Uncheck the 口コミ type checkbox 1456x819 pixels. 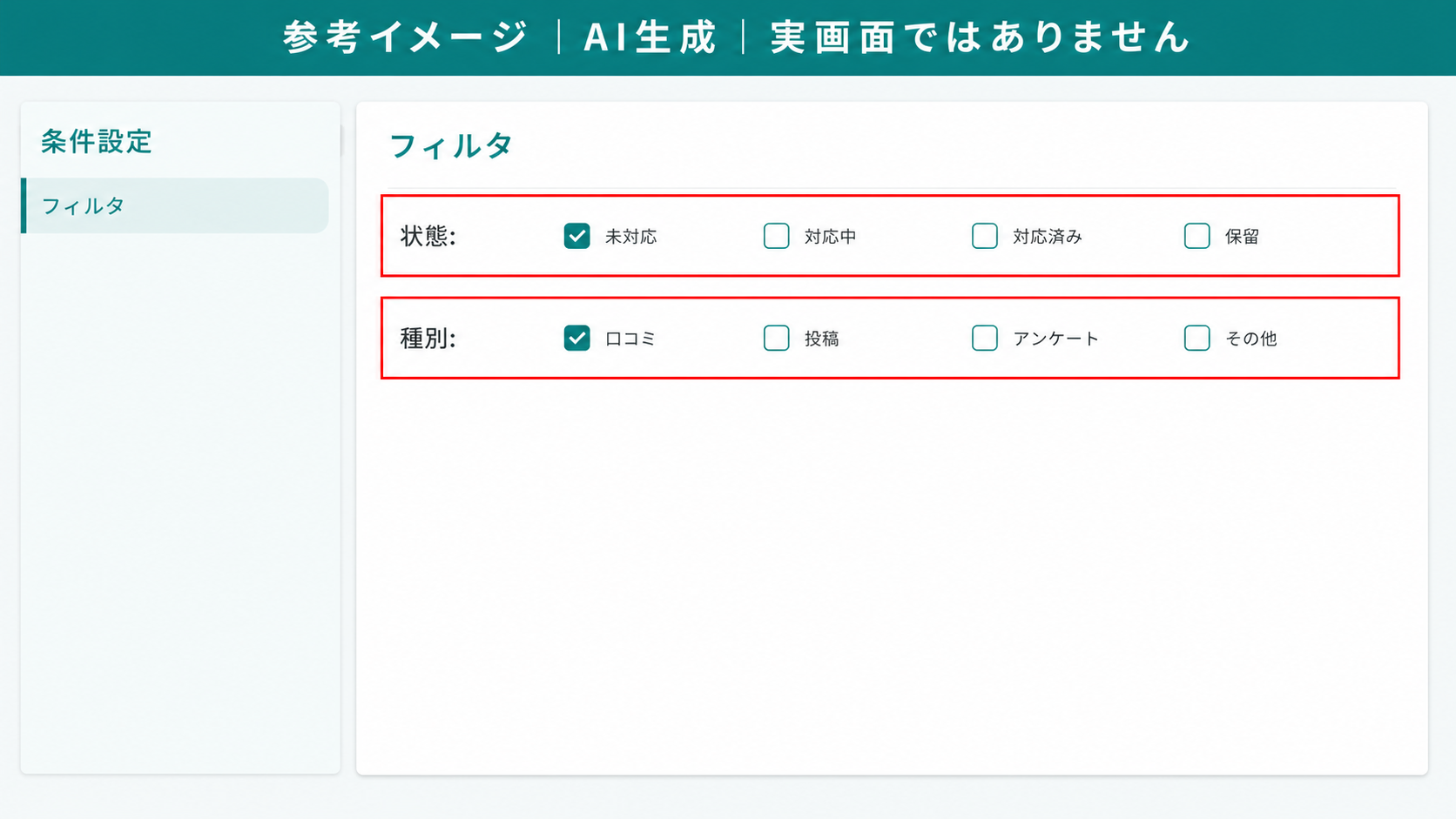coord(576,338)
